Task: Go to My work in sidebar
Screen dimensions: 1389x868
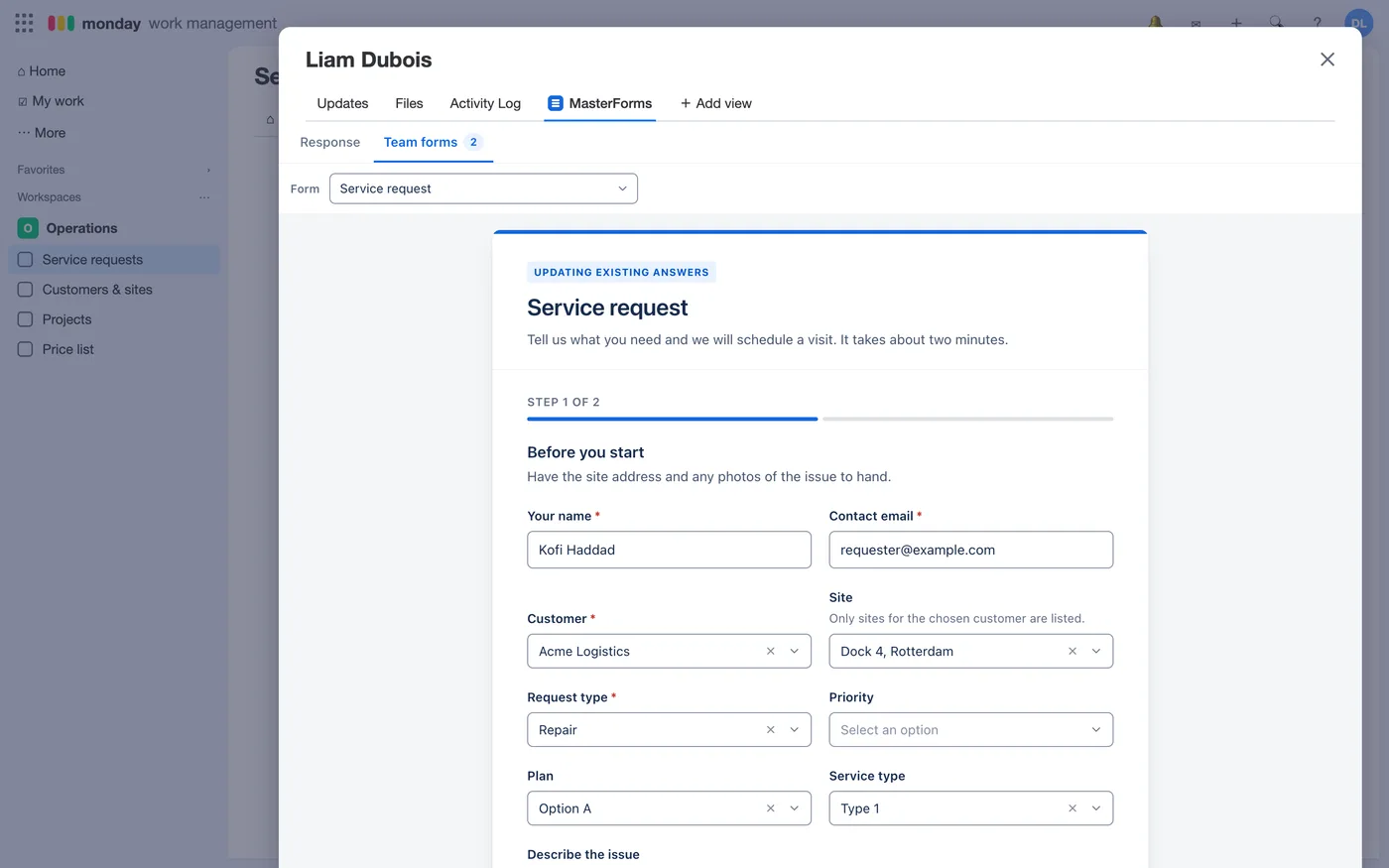Action: 51,101
